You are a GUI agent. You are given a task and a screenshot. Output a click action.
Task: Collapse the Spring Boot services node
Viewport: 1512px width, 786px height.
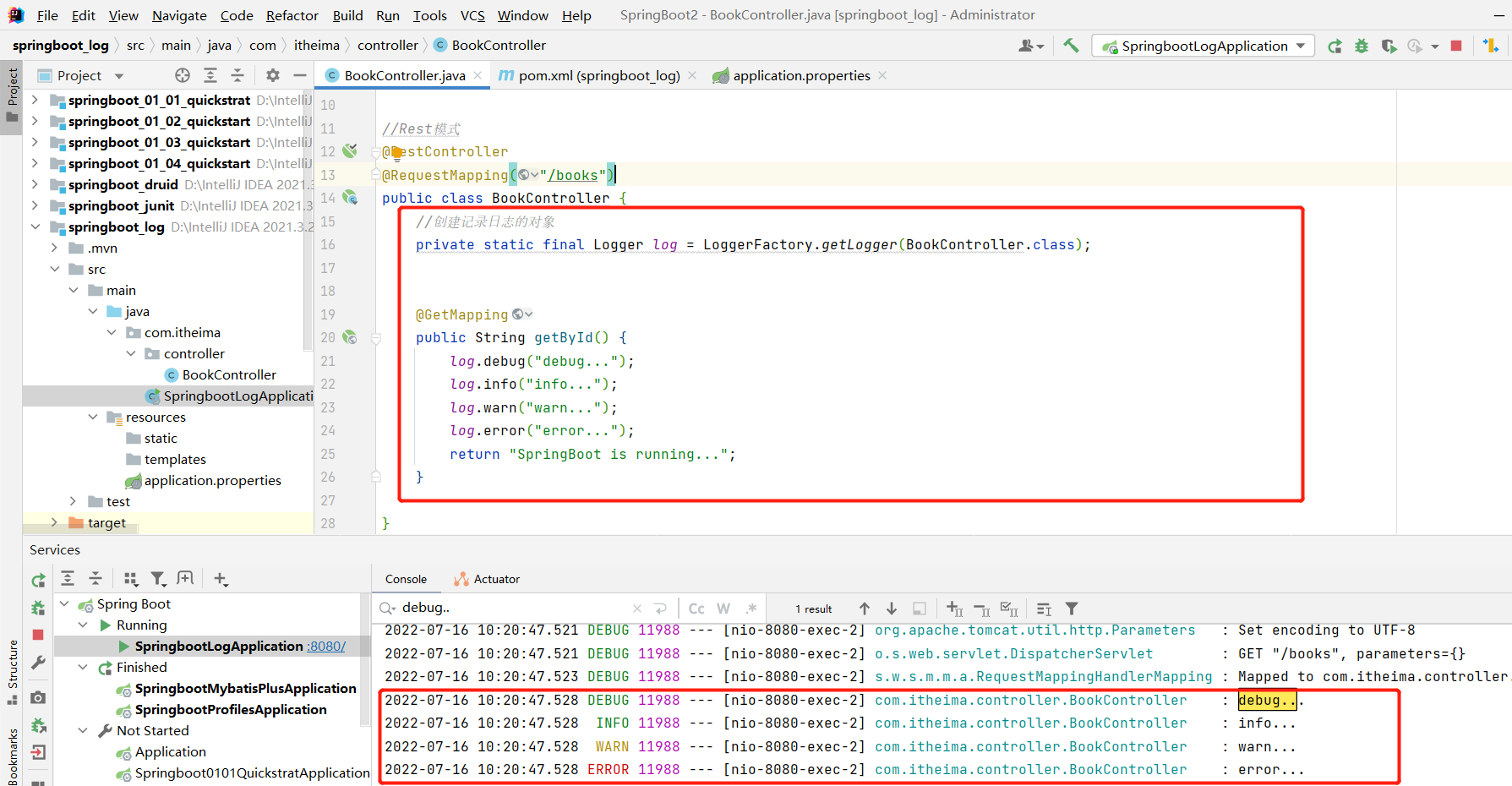[64, 603]
